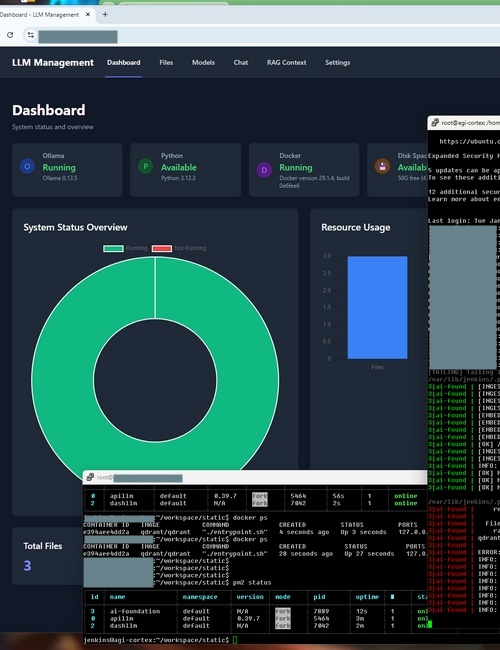Select 'System status and overview' subtitle
Viewport: 500px width, 650px height.
click(53, 127)
